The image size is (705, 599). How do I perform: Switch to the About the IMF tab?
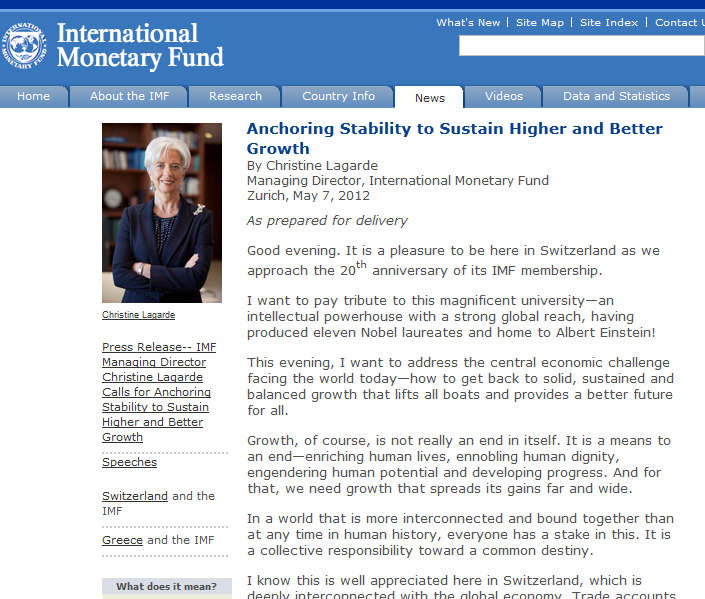point(129,97)
